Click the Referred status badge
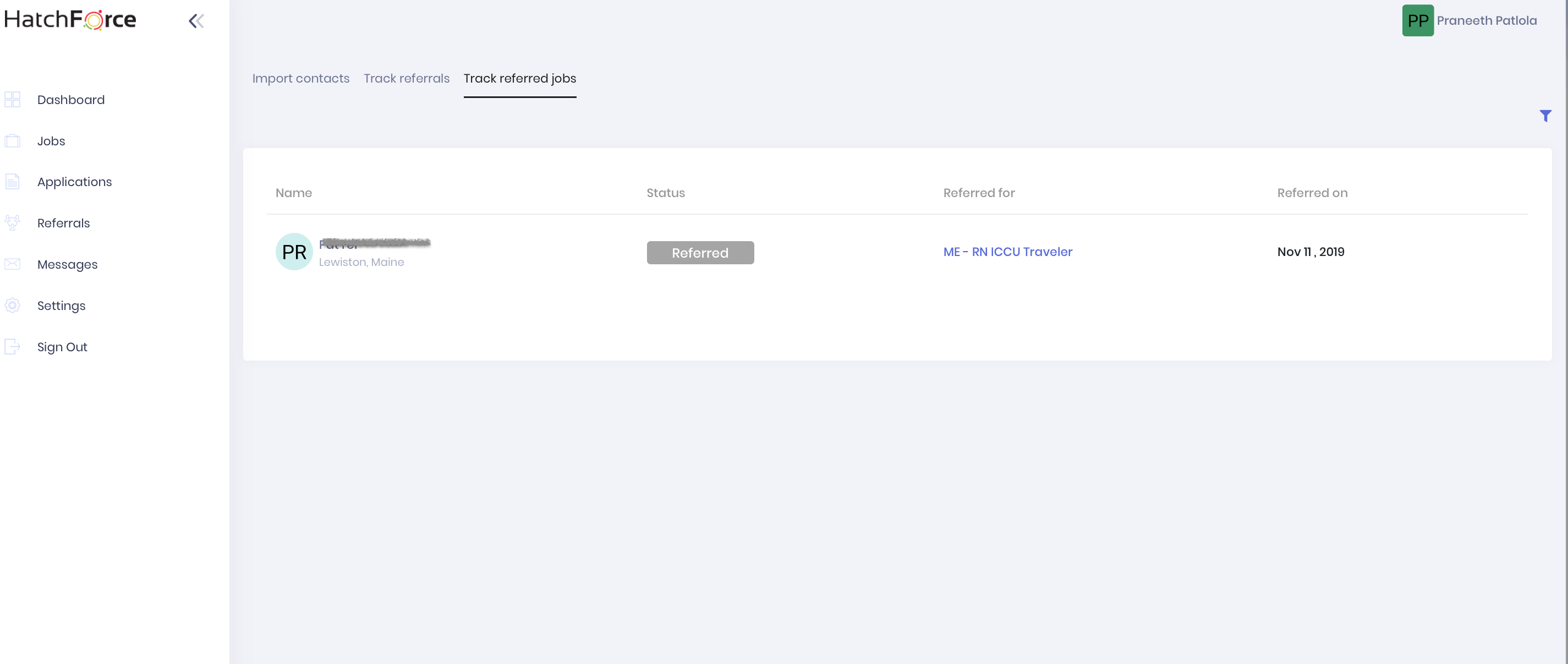 700,253
